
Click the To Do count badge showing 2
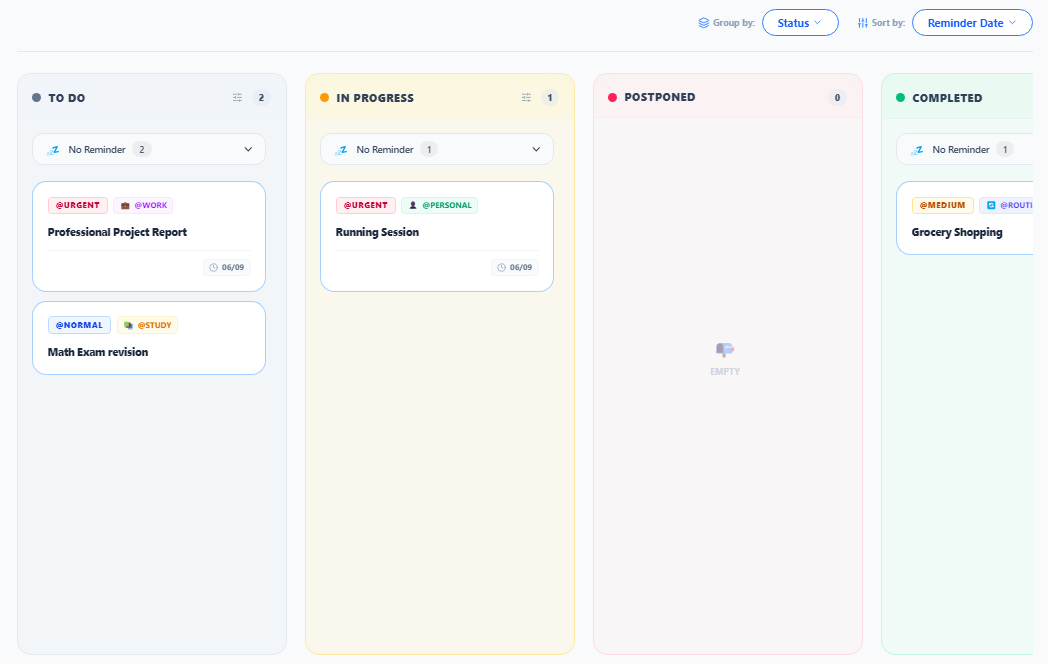(261, 98)
